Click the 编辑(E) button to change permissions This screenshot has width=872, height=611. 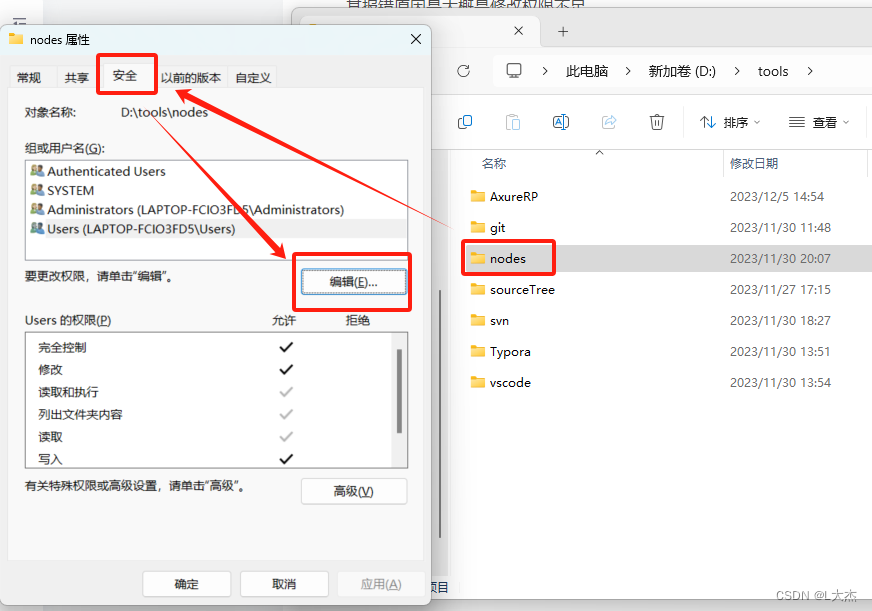[352, 282]
